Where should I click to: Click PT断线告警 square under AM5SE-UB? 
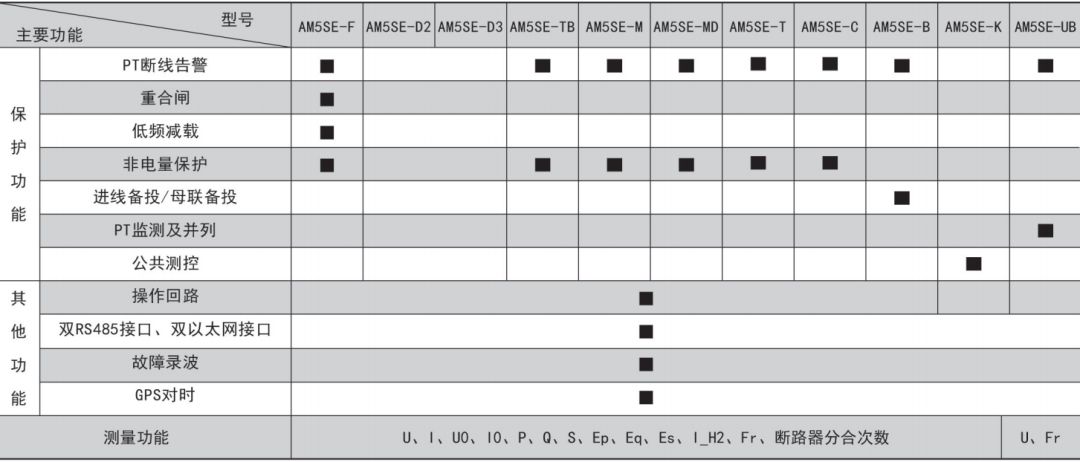tap(1046, 66)
